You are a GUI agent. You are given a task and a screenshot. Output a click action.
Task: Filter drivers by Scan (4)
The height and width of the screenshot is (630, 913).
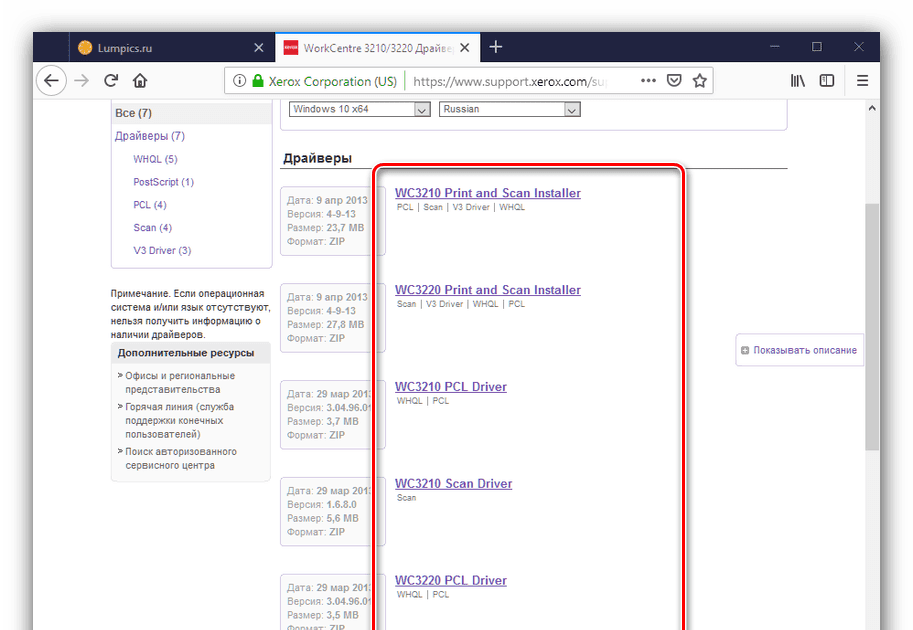(153, 228)
